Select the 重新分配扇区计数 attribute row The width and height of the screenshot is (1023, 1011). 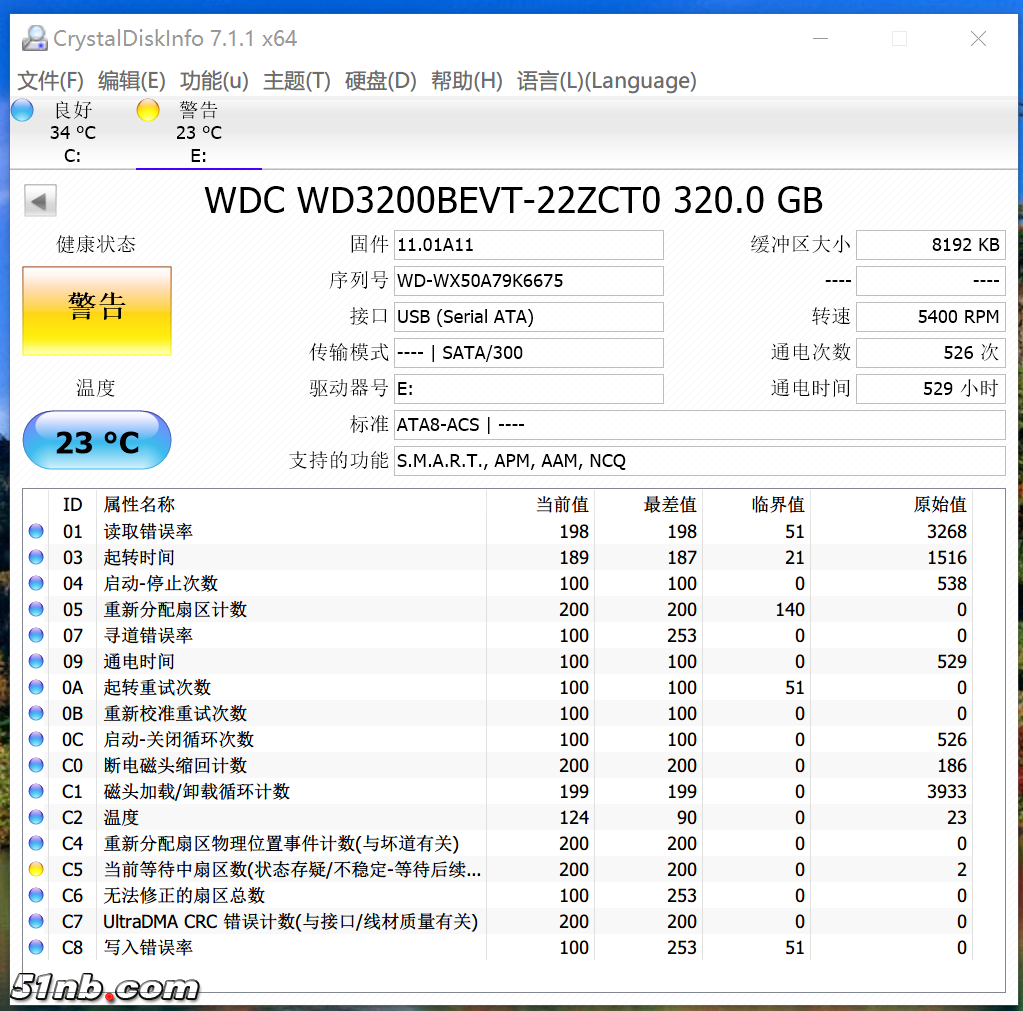(175, 610)
